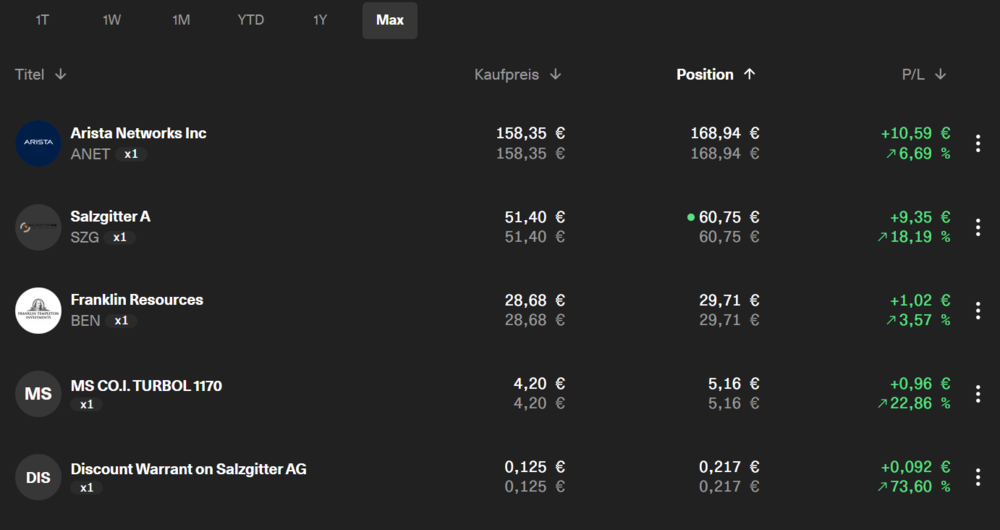Click the x1 badge next to ANET
Image resolution: width=1000 pixels, height=530 pixels.
131,154
